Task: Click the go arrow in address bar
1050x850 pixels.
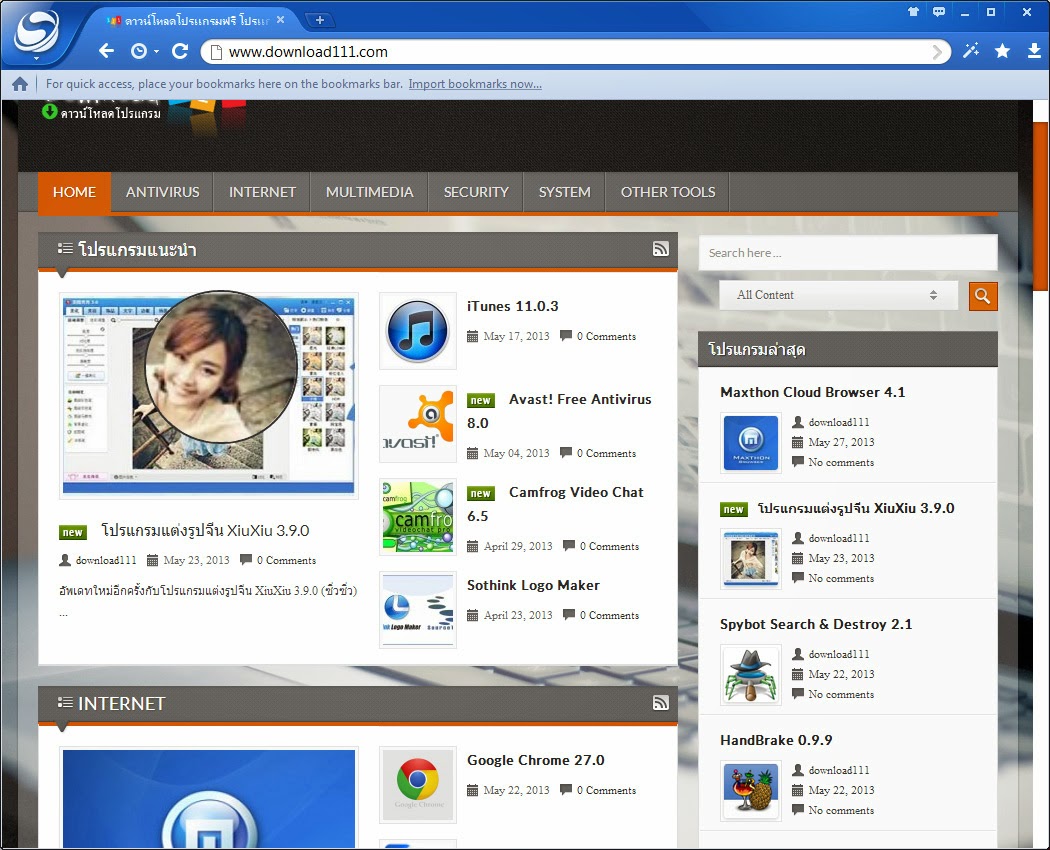Action: pyautogui.click(x=938, y=52)
